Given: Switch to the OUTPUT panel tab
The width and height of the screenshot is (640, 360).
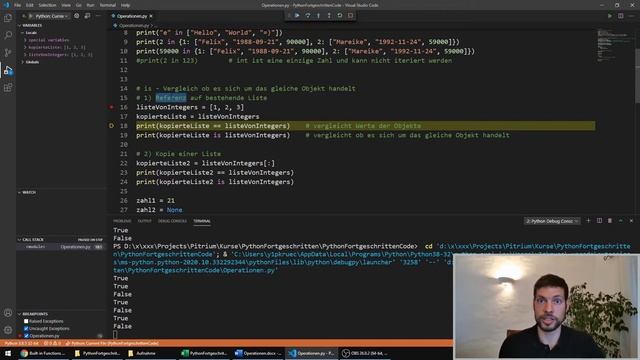Looking at the screenshot, I should pyautogui.click(x=144, y=221).
